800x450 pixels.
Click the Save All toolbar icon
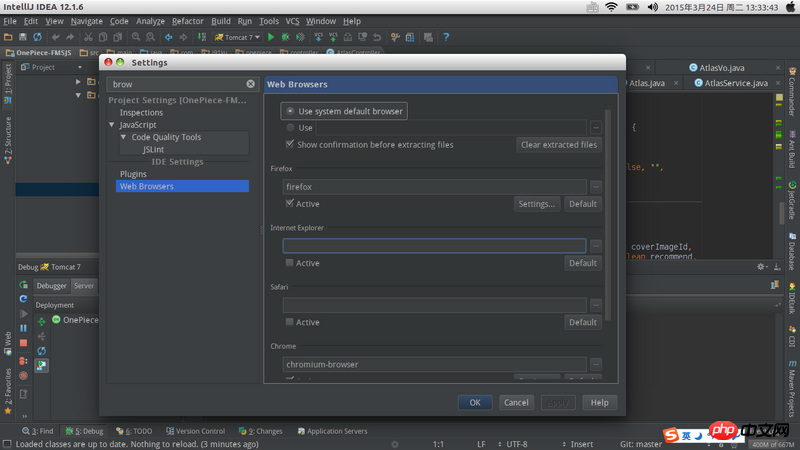23,37
